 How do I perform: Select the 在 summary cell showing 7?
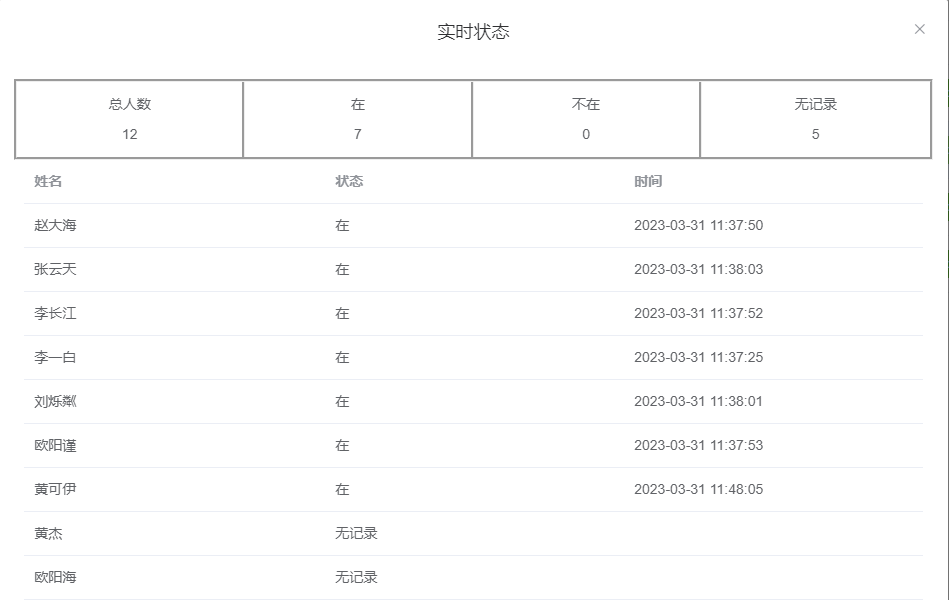coord(357,119)
